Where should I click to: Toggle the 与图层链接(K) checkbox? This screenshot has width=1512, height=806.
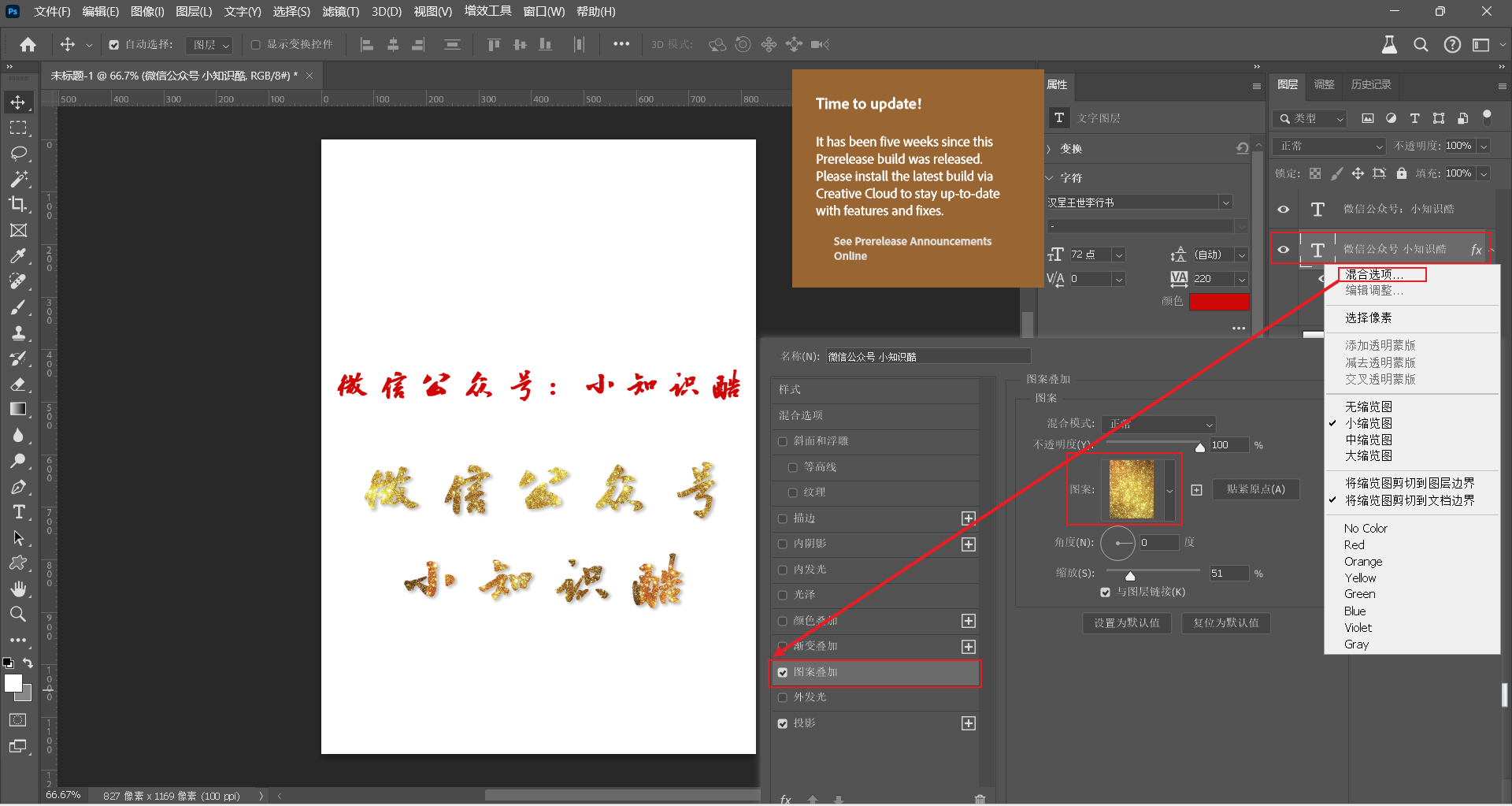pyautogui.click(x=1106, y=592)
